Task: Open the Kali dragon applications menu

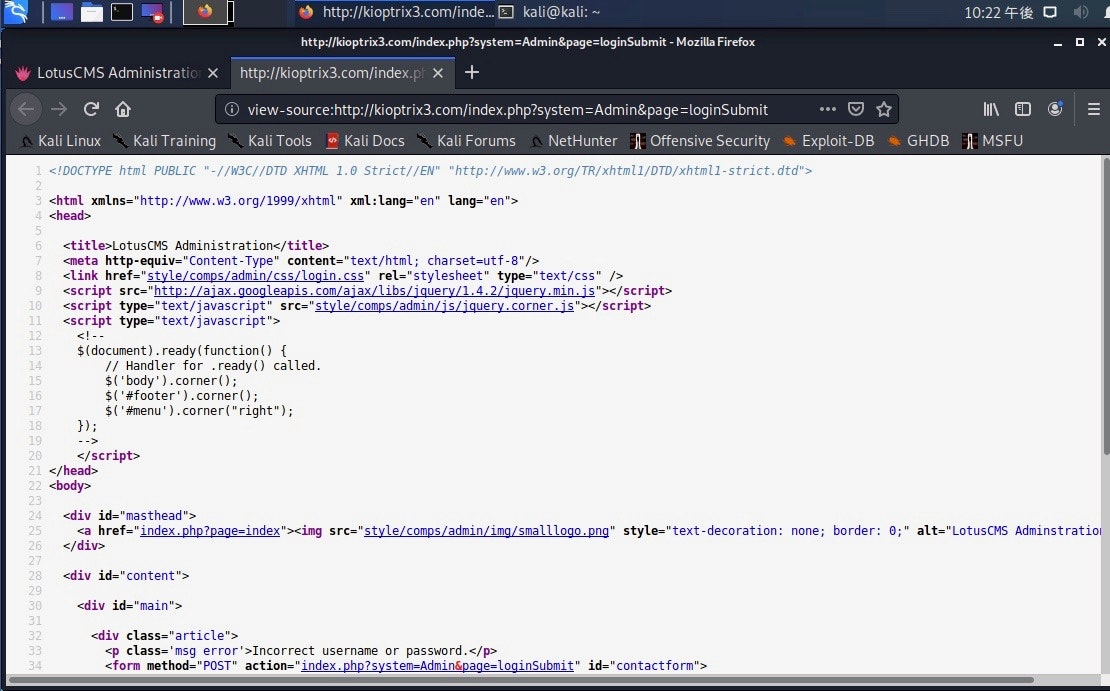Action: pyautogui.click(x=16, y=11)
